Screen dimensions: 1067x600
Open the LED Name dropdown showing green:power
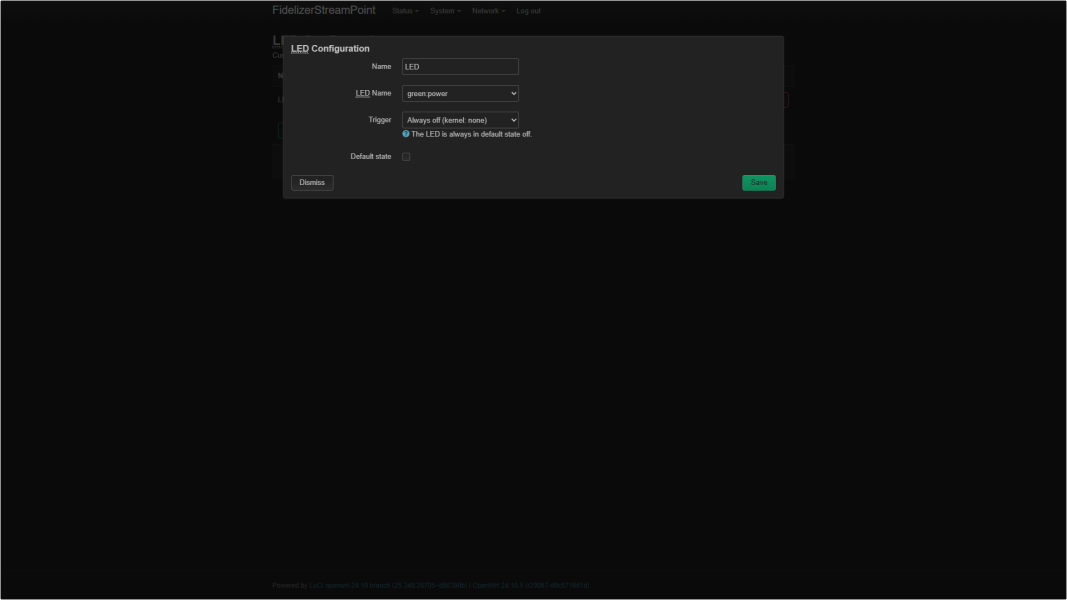[x=460, y=93]
